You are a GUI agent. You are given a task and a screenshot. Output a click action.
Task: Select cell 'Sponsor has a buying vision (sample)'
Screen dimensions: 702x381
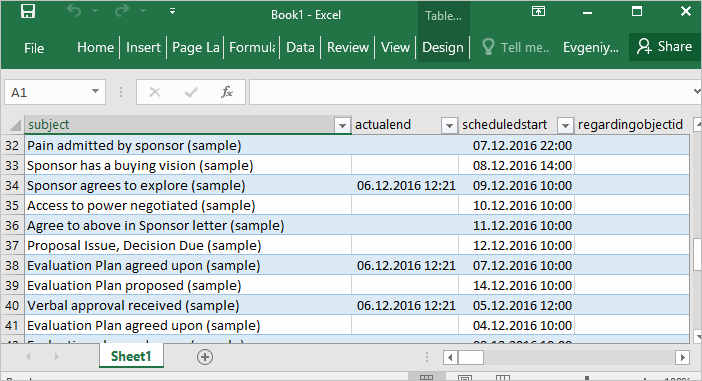pos(188,166)
